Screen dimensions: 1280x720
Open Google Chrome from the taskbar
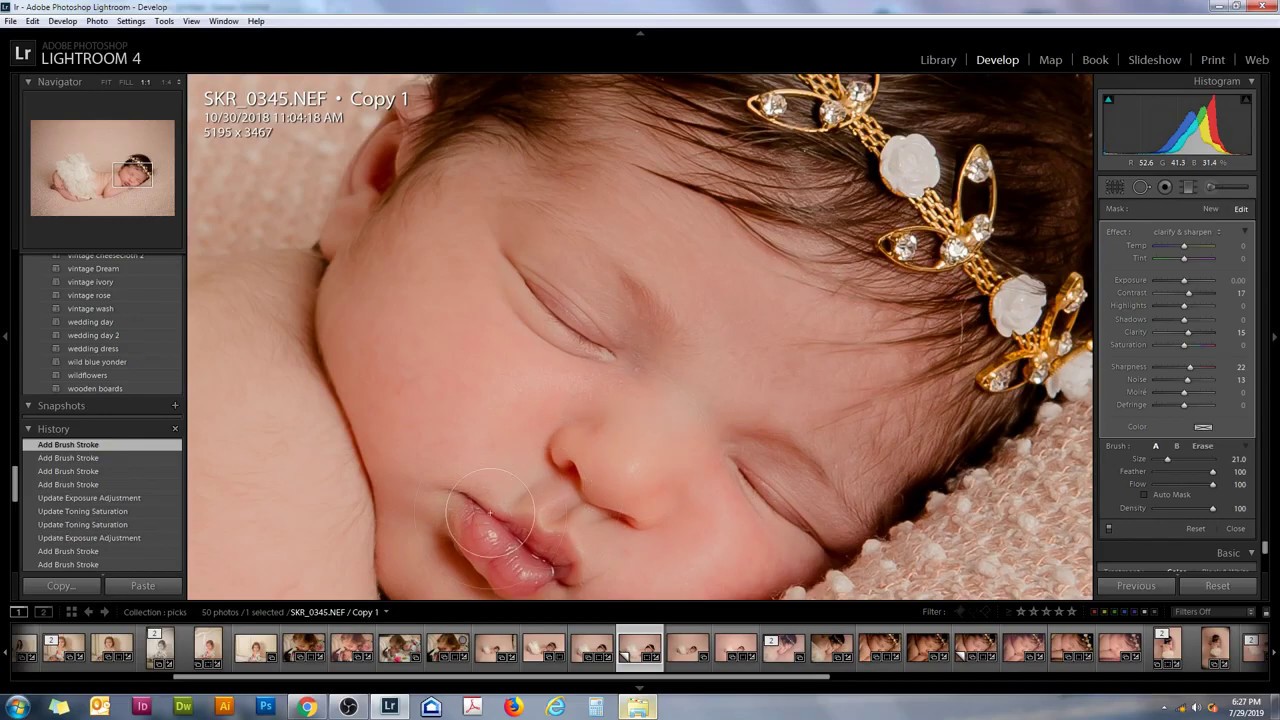click(x=307, y=706)
